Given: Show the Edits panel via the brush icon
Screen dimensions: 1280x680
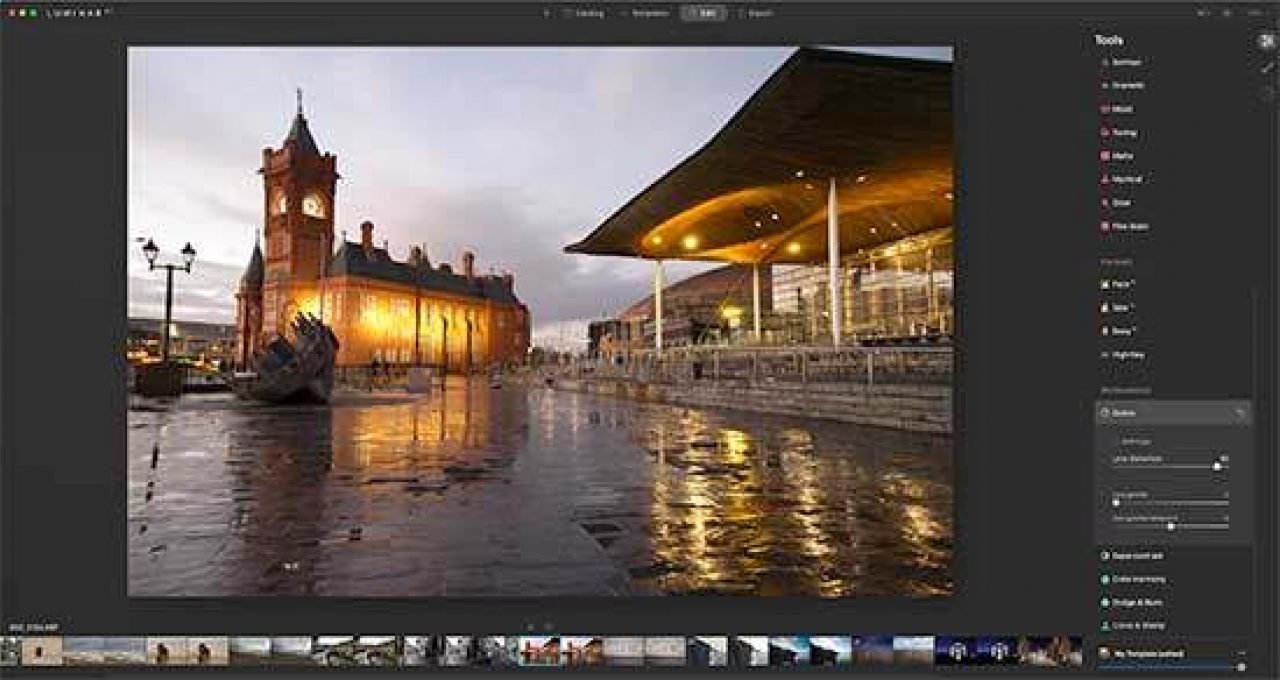Looking at the screenshot, I should (x=1267, y=66).
